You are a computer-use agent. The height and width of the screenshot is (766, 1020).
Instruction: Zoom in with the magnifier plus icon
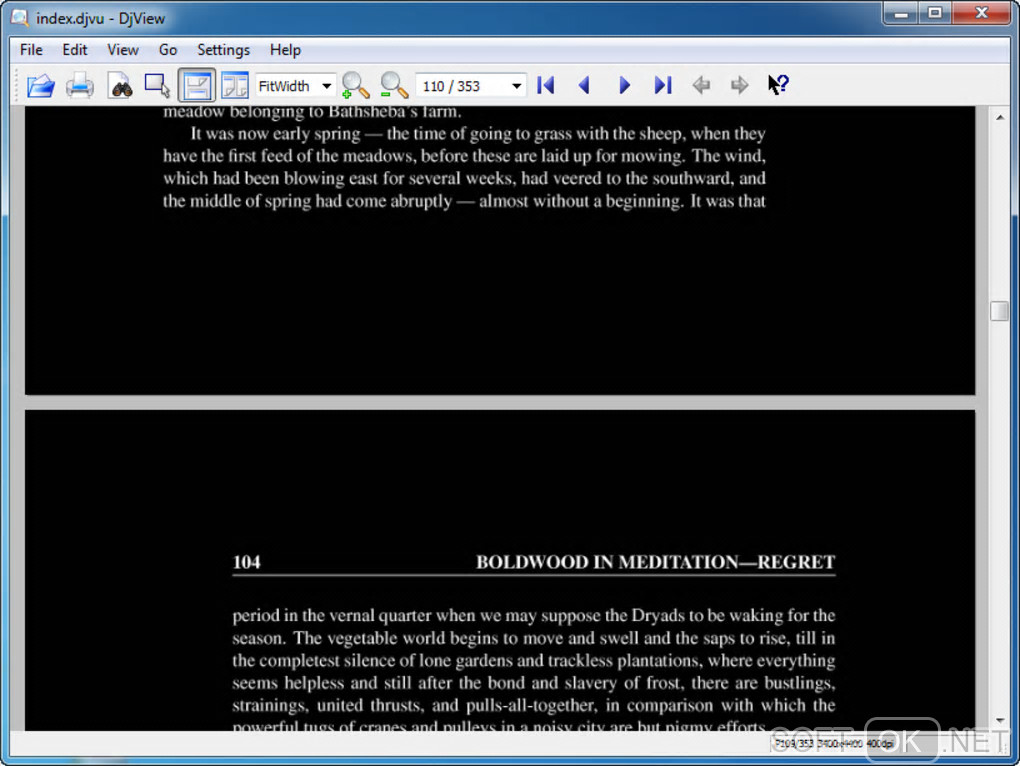[x=355, y=85]
